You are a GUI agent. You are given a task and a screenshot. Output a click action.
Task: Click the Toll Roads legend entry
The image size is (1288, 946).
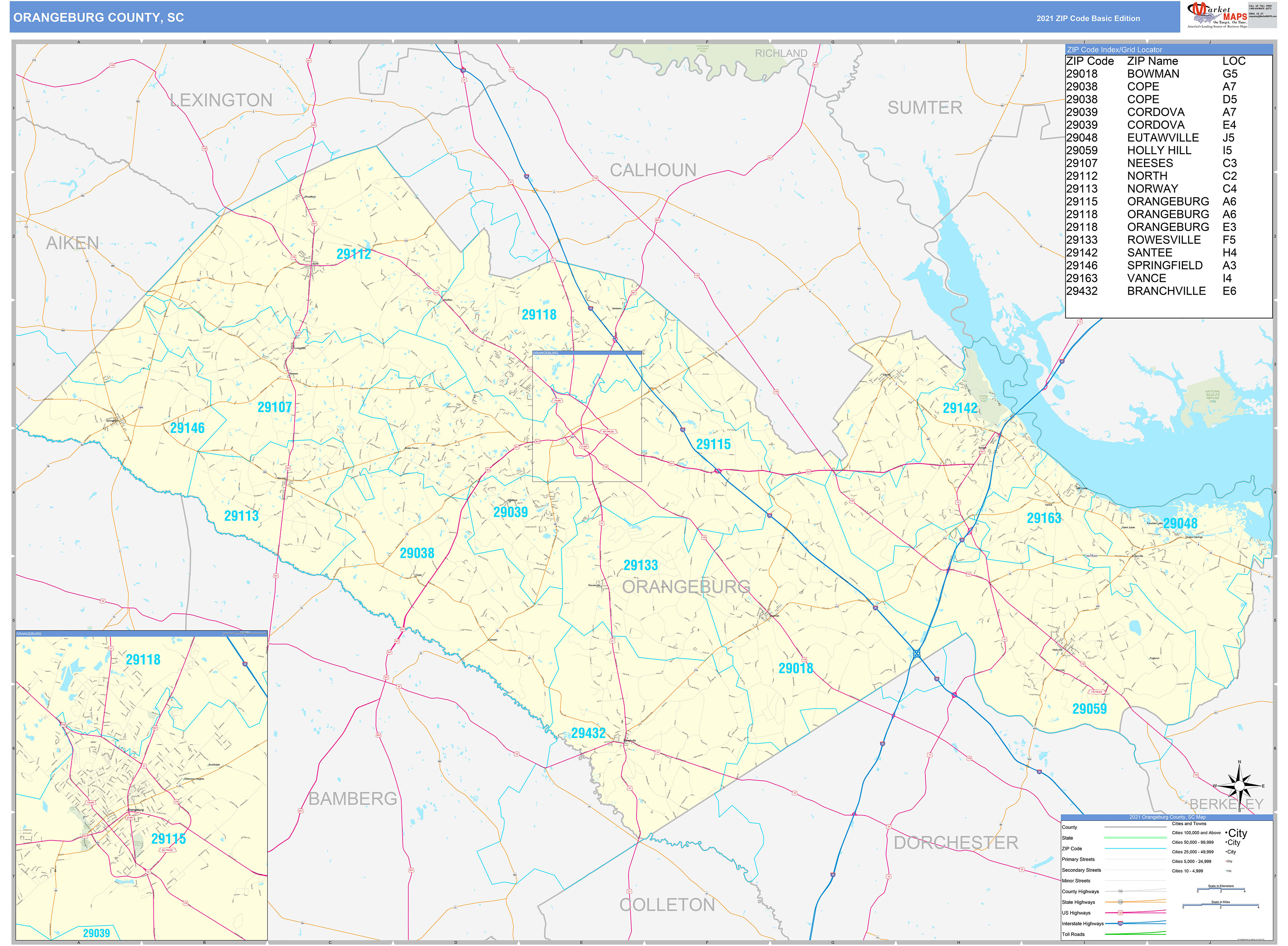click(1073, 935)
